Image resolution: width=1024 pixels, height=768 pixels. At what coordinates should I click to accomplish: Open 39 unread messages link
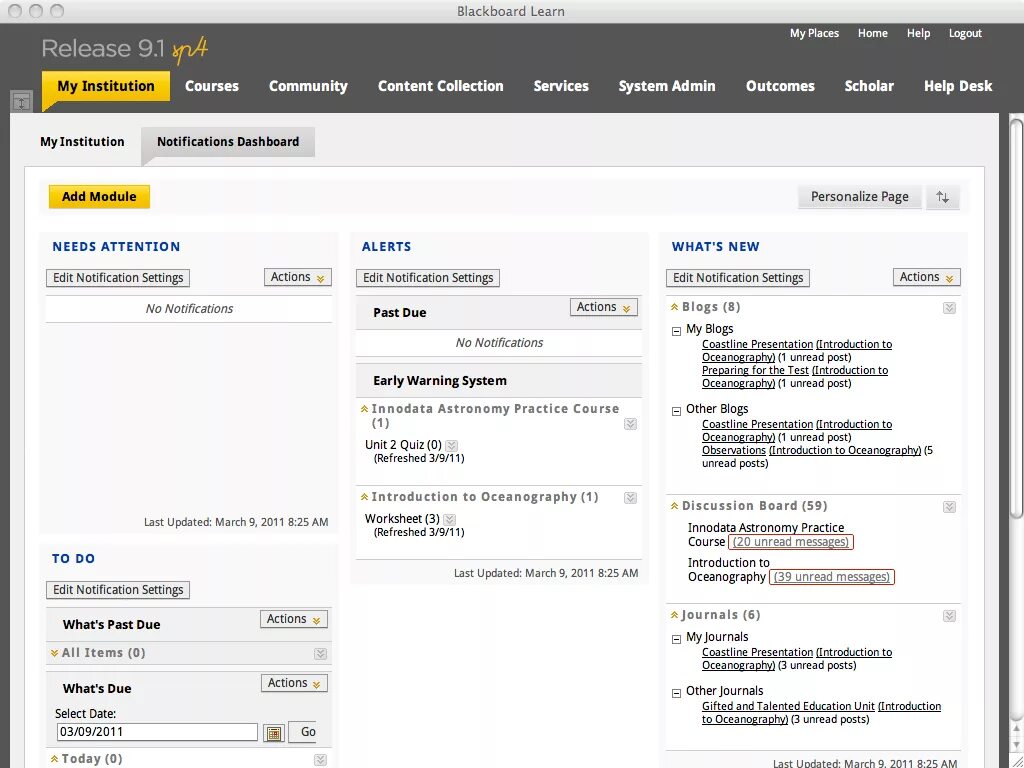coord(831,577)
